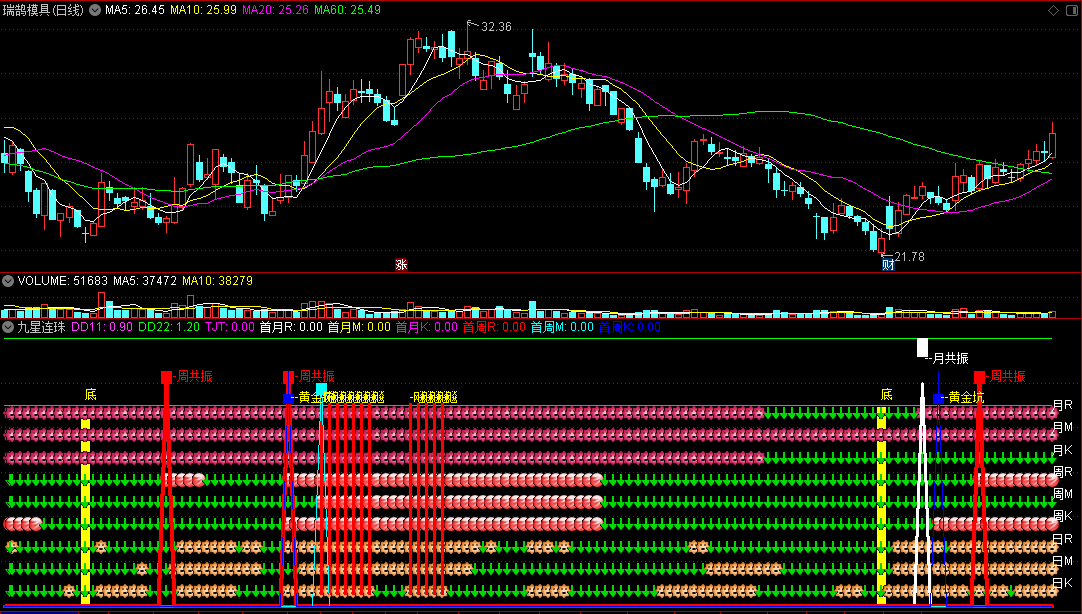Image resolution: width=1082 pixels, height=614 pixels.
Task: Select the 首月K: 0.00 value
Action: (426, 327)
